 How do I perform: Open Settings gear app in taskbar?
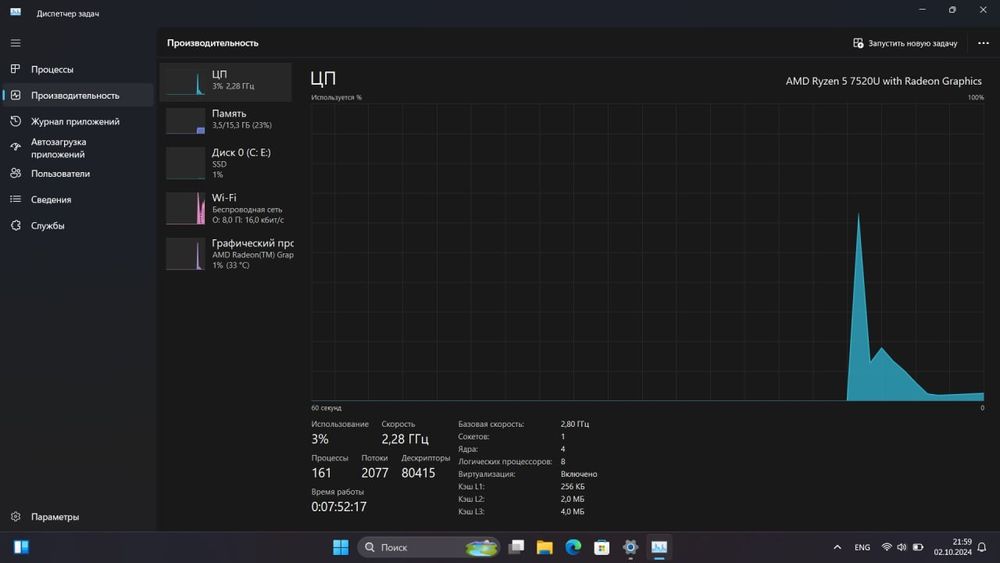pos(630,547)
